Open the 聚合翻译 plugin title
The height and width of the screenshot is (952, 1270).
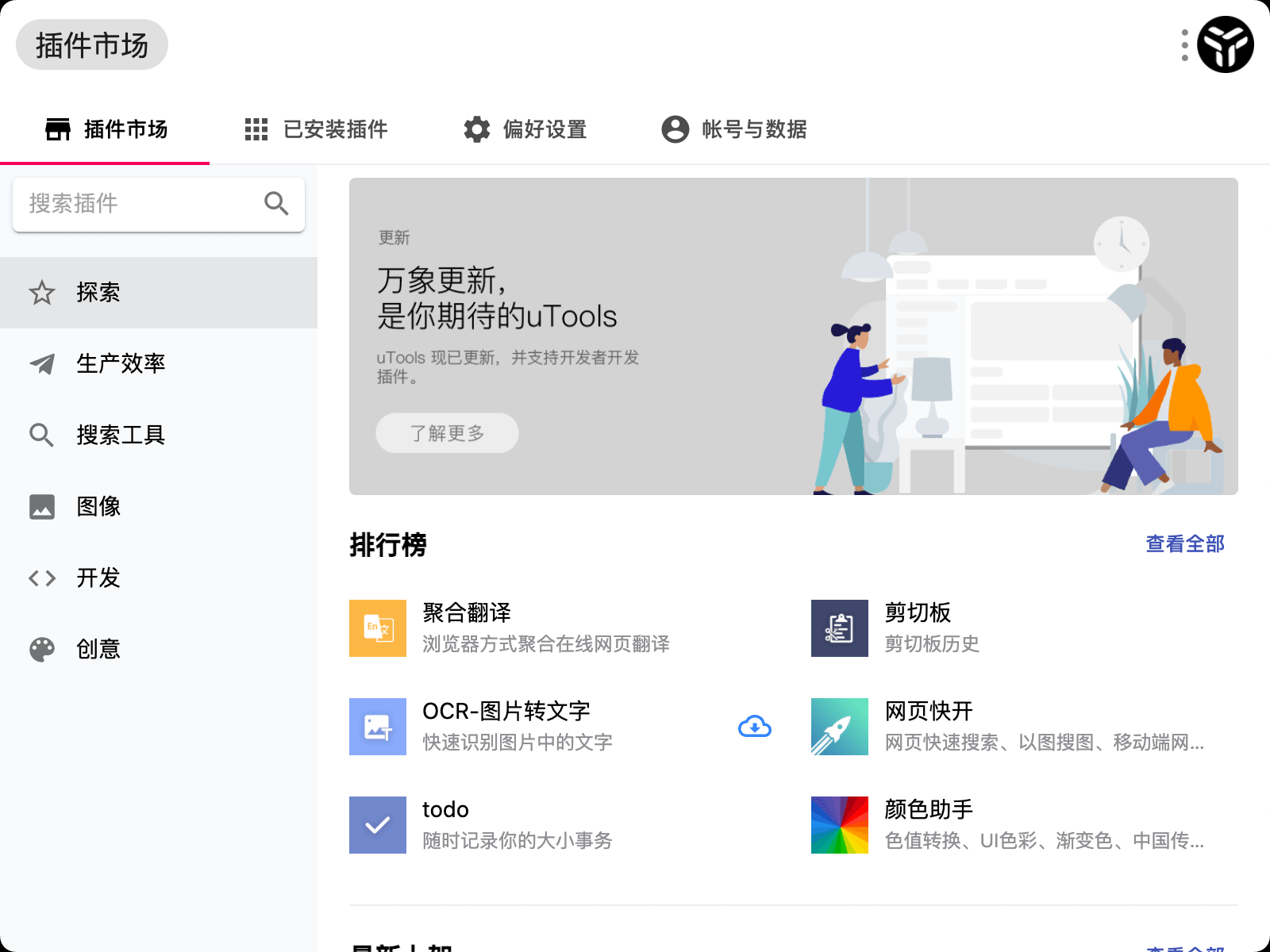tap(467, 612)
